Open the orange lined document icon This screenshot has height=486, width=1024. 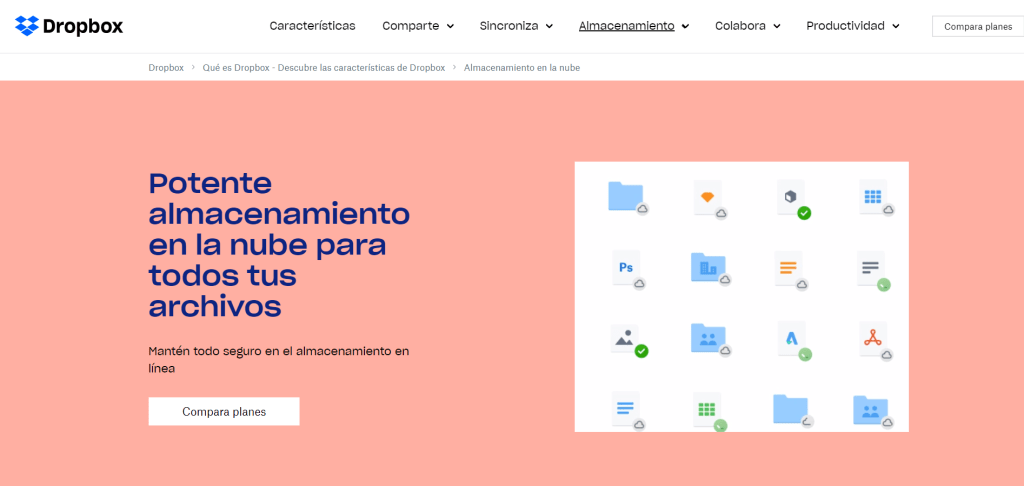click(x=790, y=268)
